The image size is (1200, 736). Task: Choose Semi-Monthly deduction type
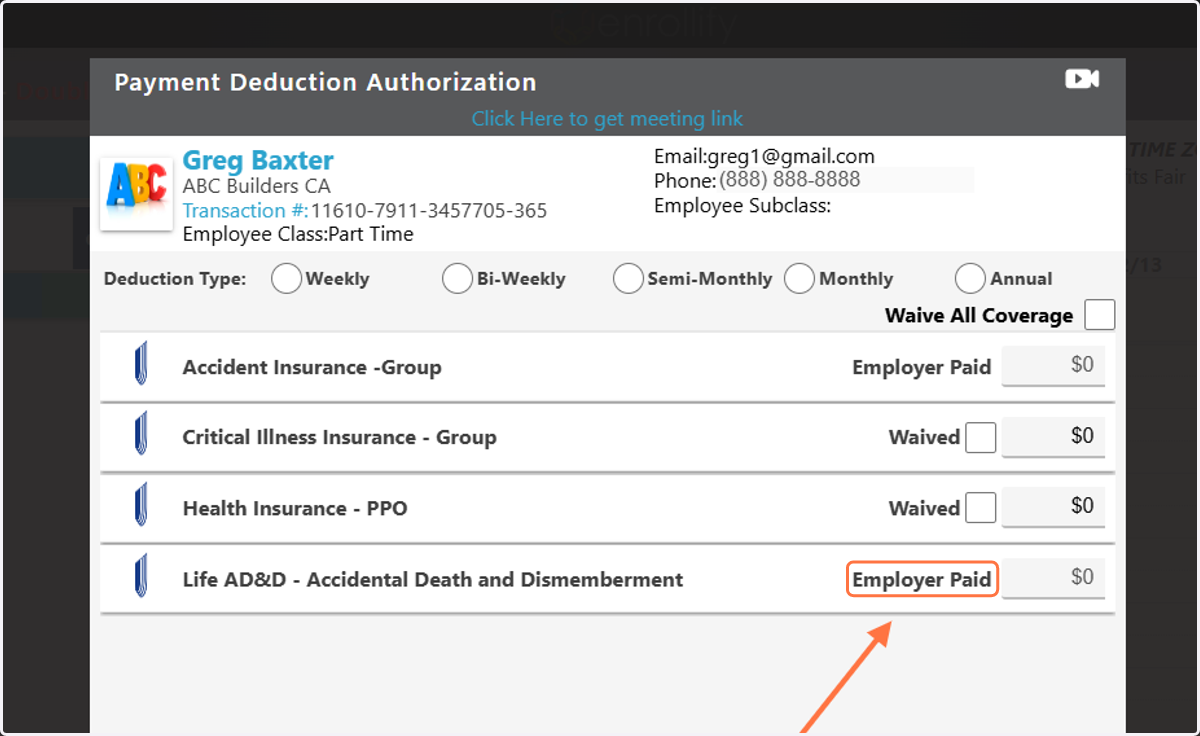[629, 279]
